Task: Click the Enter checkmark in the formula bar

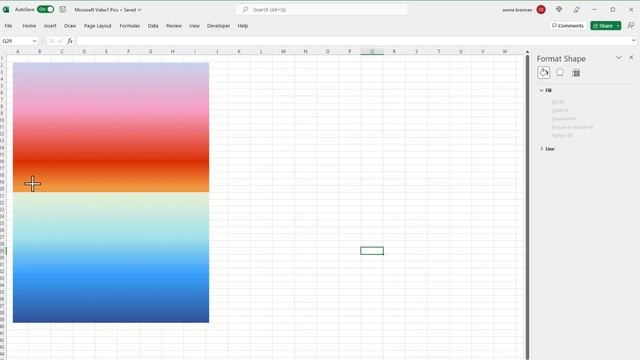Action: tap(60, 41)
